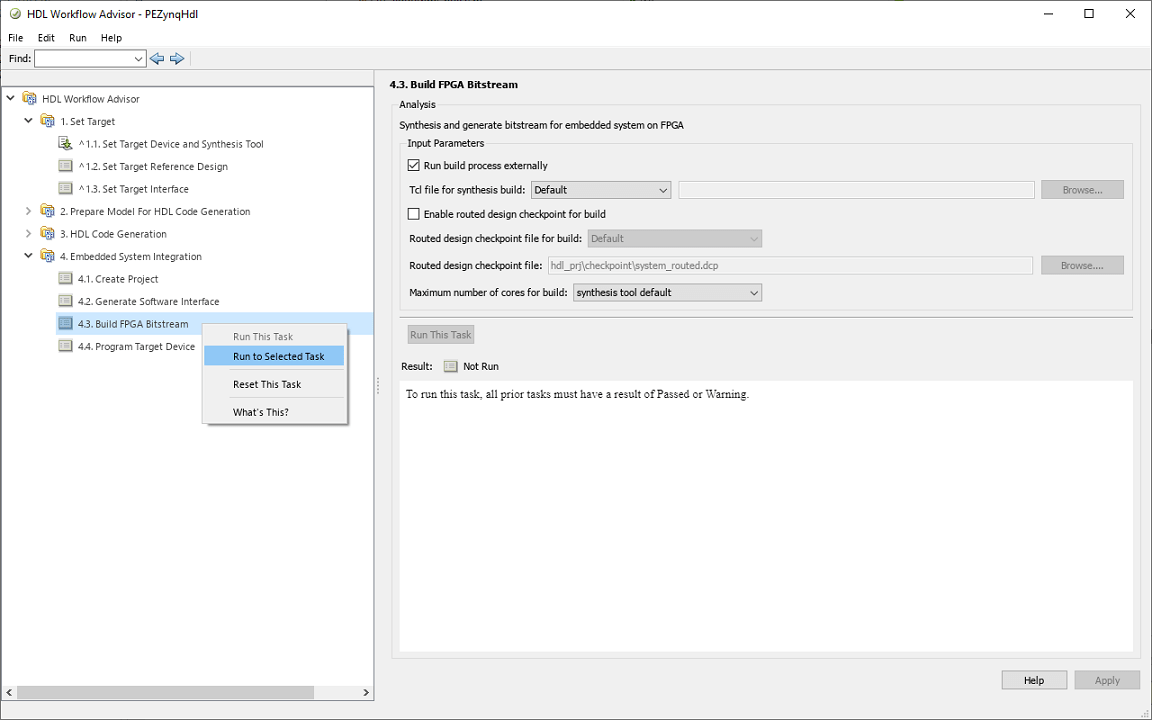
Task: Open the Run menu
Action: 78,38
